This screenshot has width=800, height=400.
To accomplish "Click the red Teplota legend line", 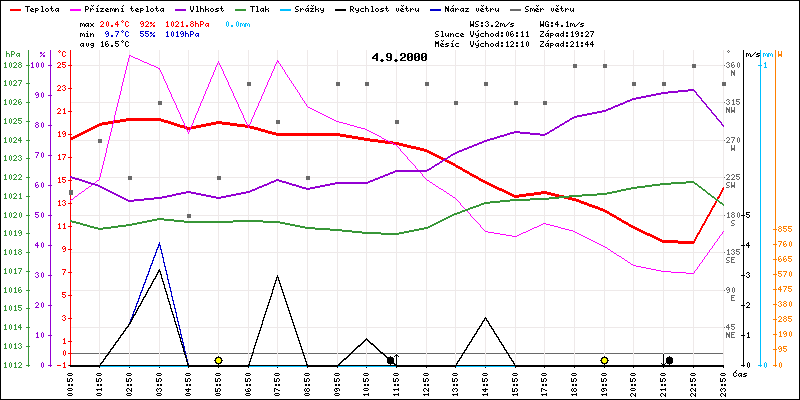I will point(11,8).
